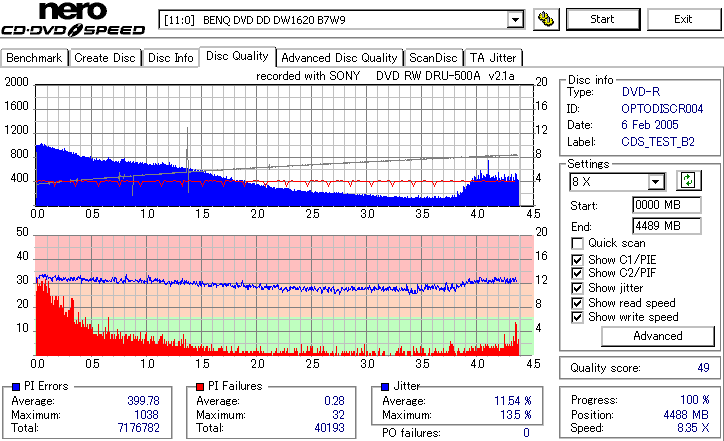Uncheck Show C2/PIF

click(577, 273)
